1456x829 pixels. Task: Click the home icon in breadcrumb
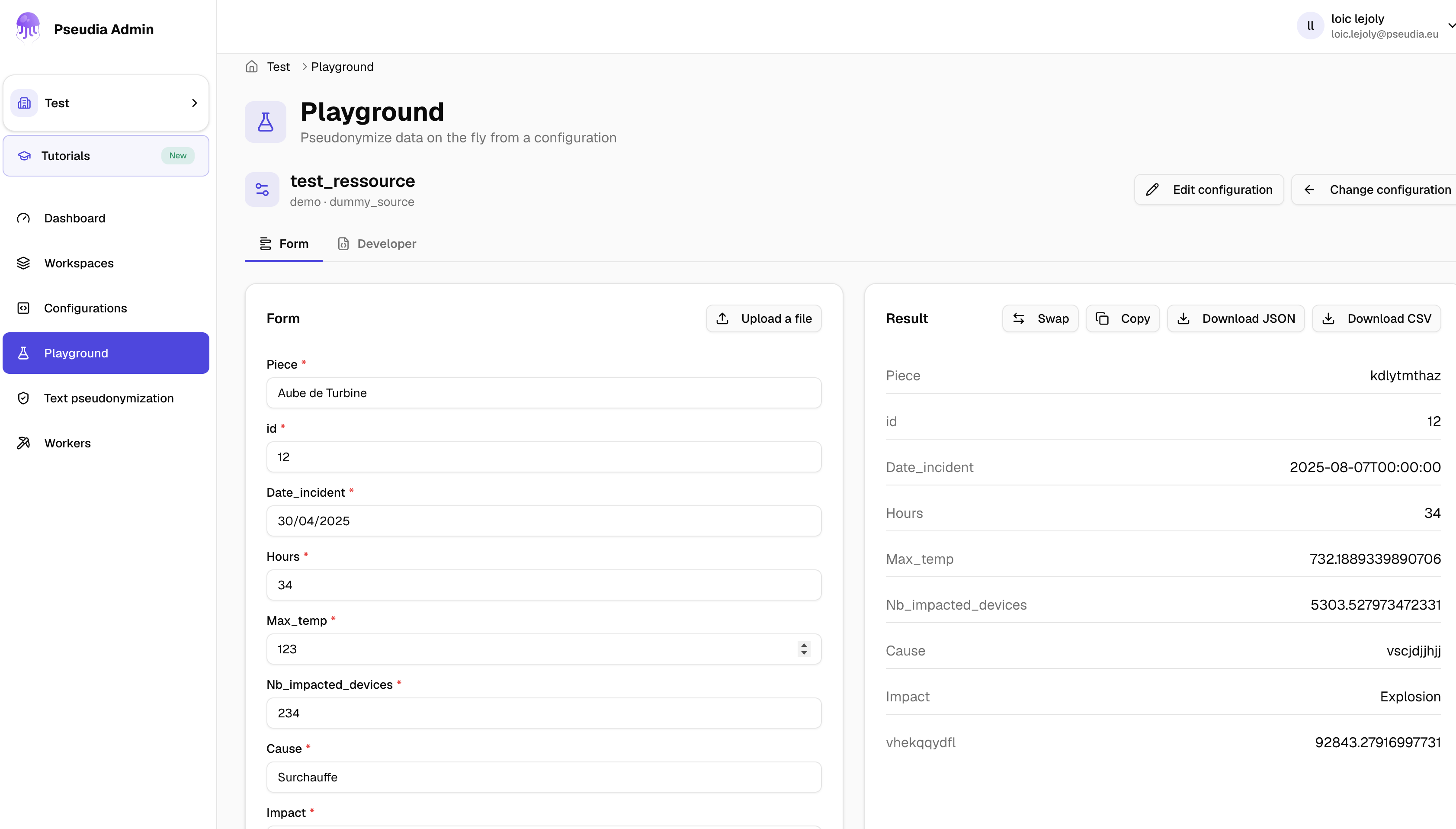pyautogui.click(x=252, y=67)
